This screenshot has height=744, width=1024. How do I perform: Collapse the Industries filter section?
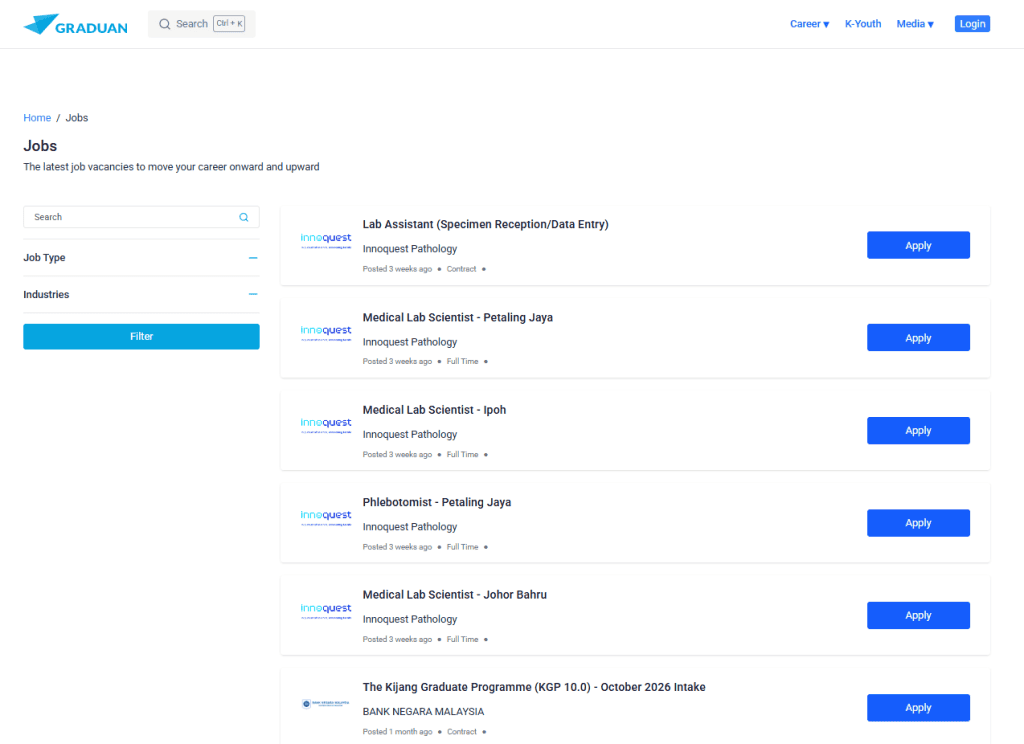click(253, 295)
